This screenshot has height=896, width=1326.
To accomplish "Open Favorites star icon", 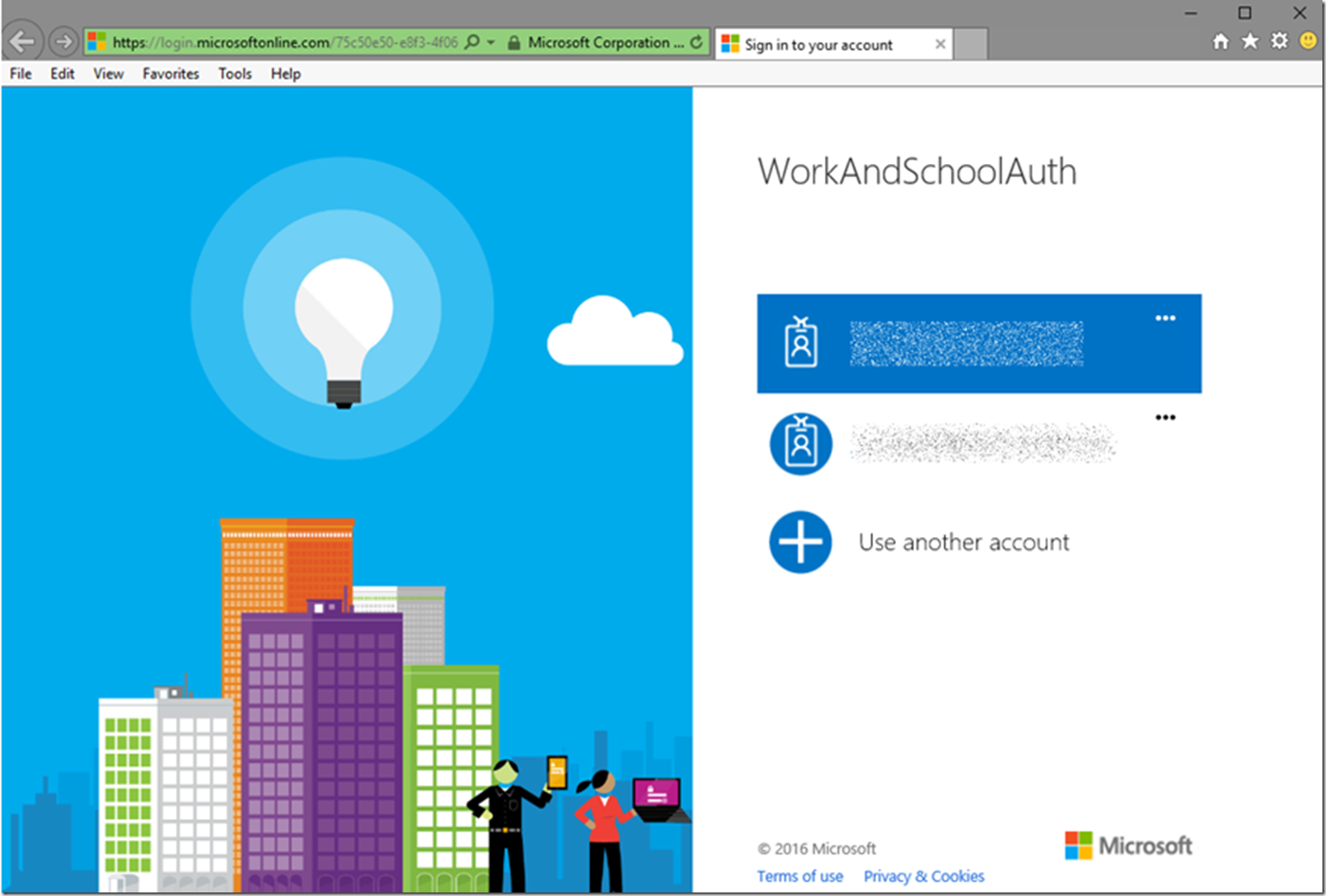I will click(1250, 41).
